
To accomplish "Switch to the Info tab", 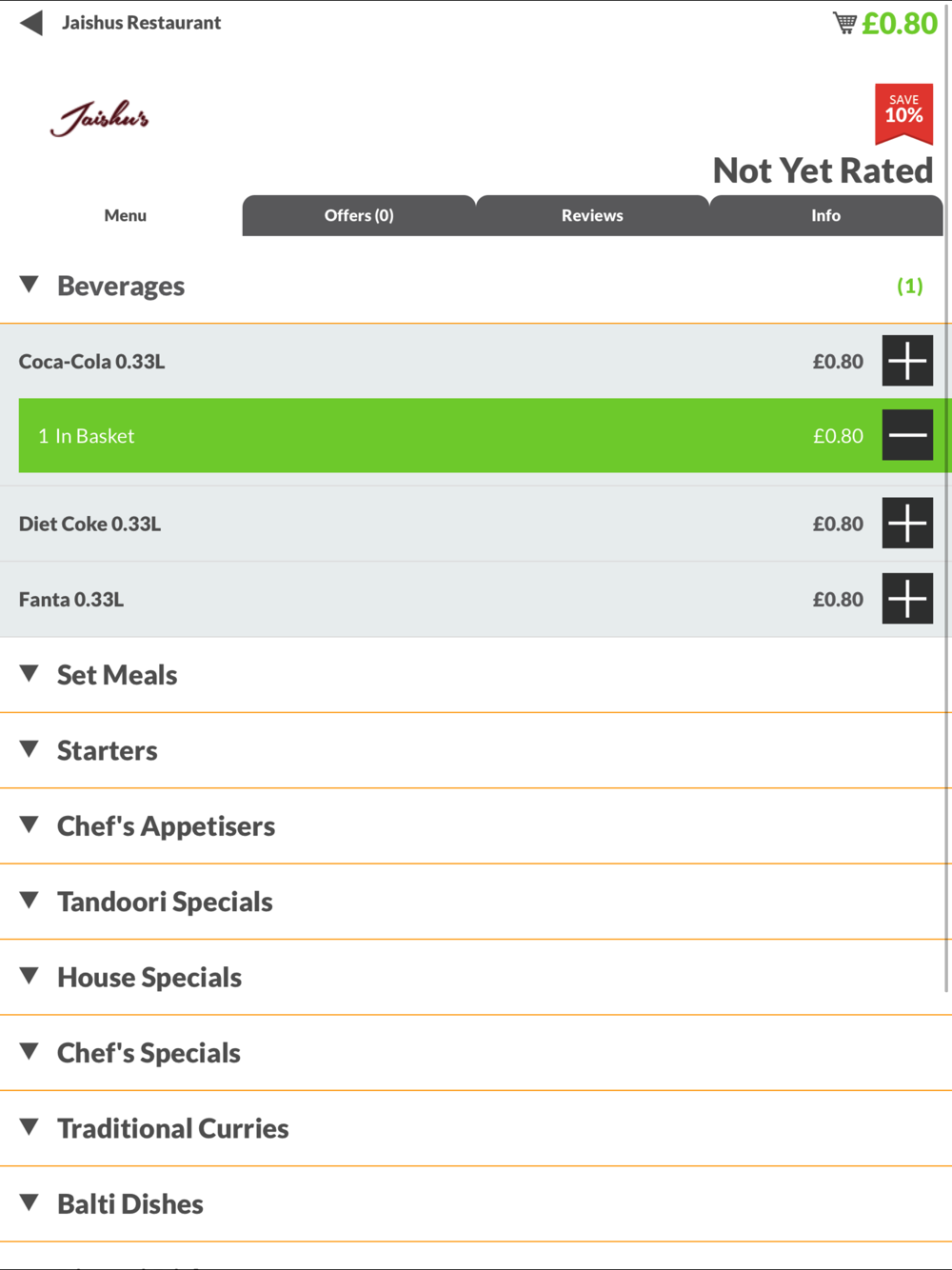I will click(x=825, y=215).
